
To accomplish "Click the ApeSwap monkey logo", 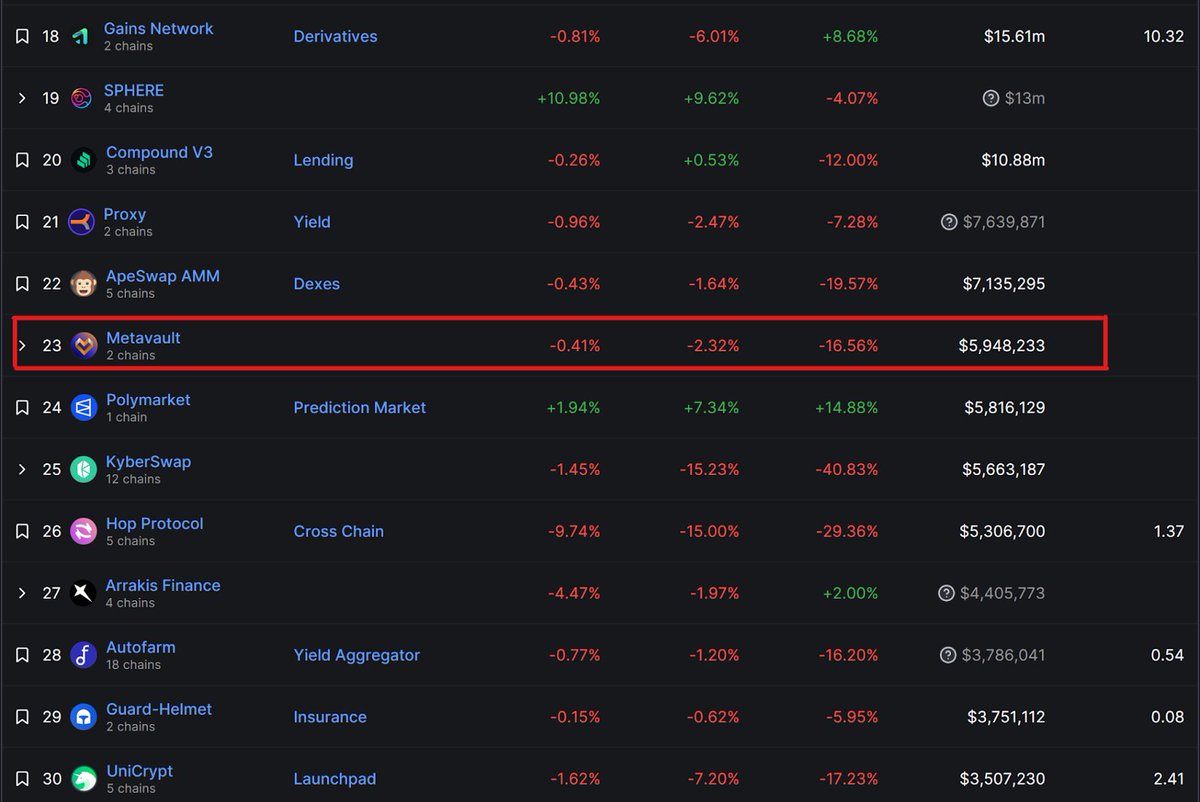I will point(83,284).
